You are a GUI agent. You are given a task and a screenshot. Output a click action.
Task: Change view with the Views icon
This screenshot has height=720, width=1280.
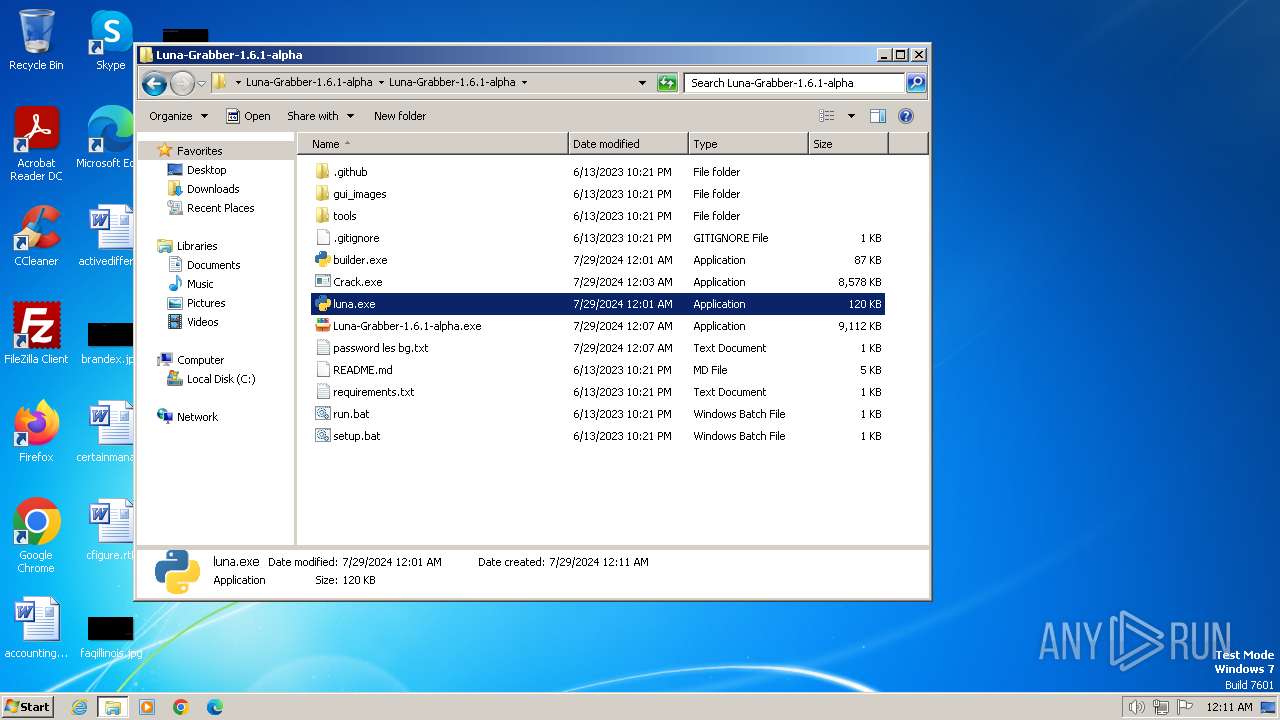click(827, 116)
